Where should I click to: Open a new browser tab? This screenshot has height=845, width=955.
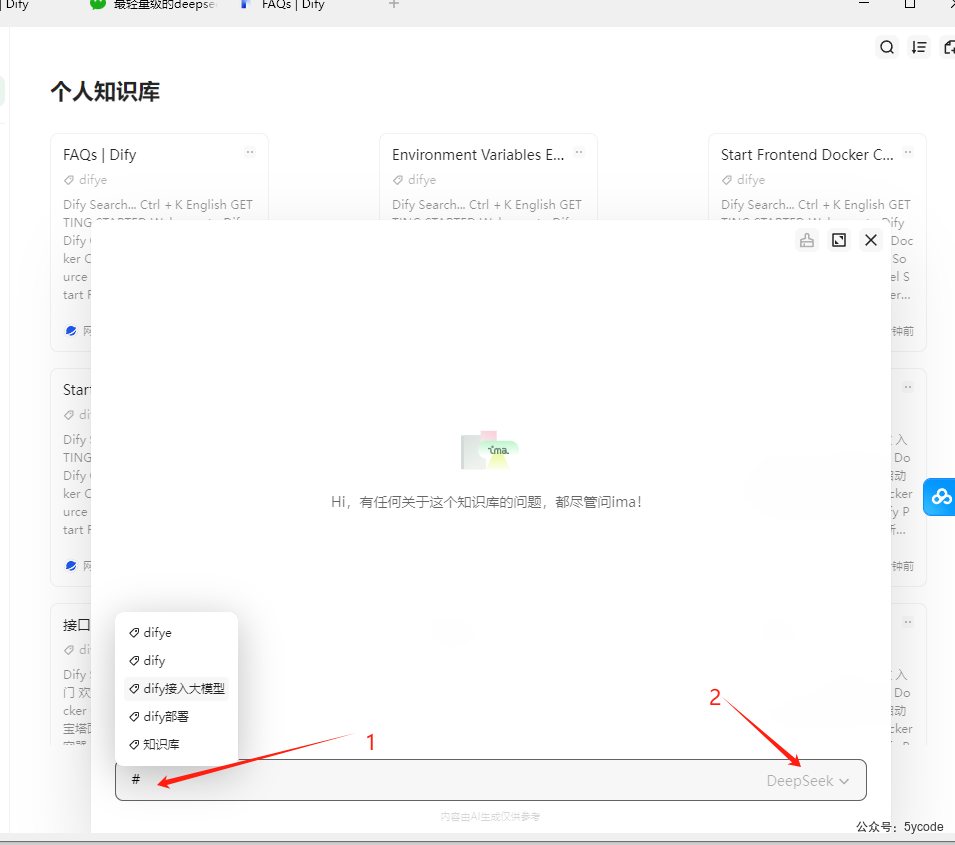point(394,4)
